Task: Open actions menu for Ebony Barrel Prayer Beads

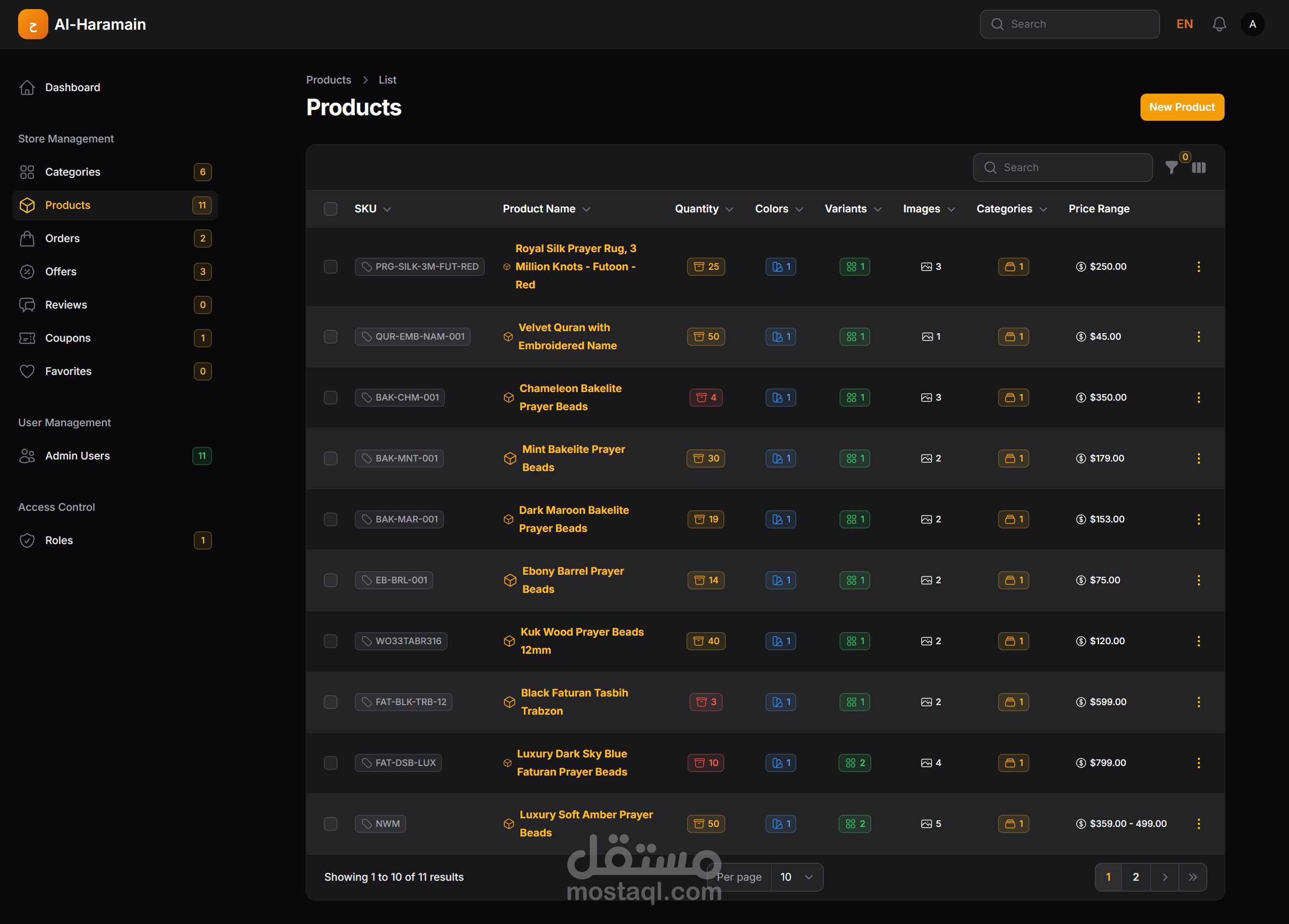Action: 1198,580
